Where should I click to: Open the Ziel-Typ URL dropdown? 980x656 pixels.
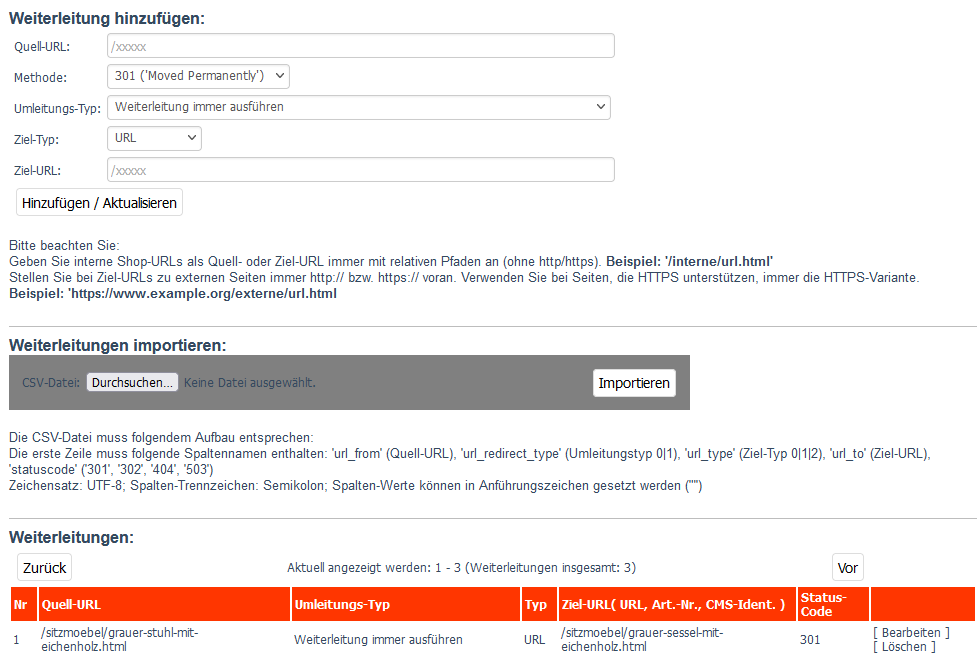(x=154, y=138)
